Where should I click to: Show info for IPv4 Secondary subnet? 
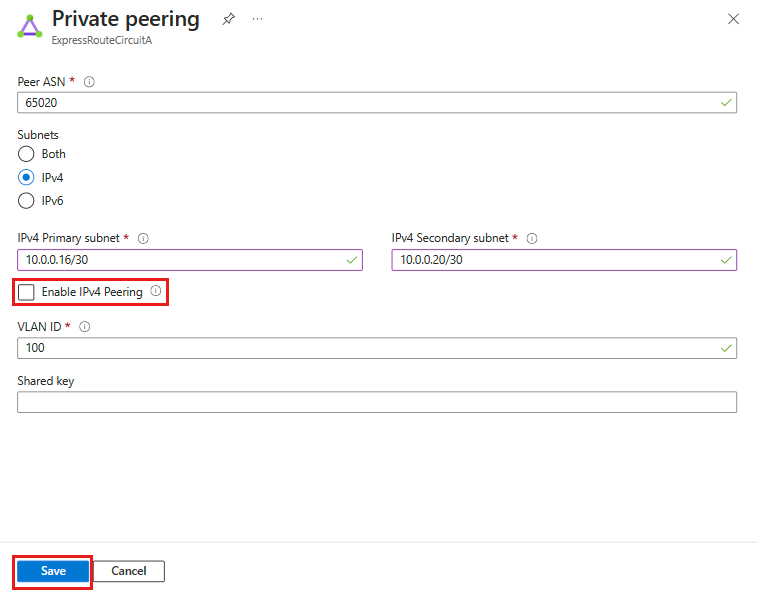531,238
